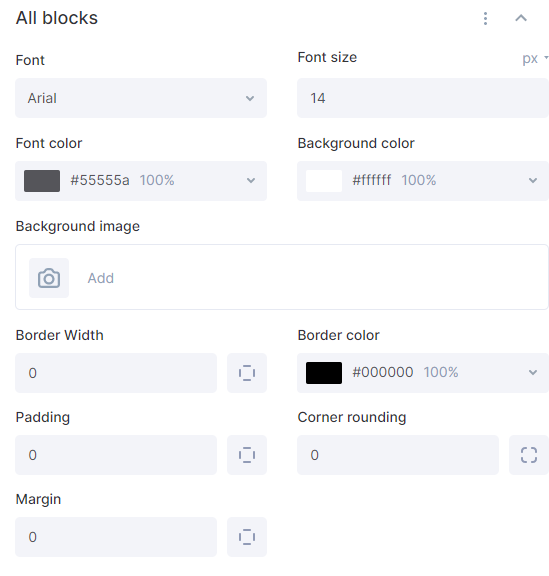
Task: Click the Font size field showing 14
Action: [423, 98]
